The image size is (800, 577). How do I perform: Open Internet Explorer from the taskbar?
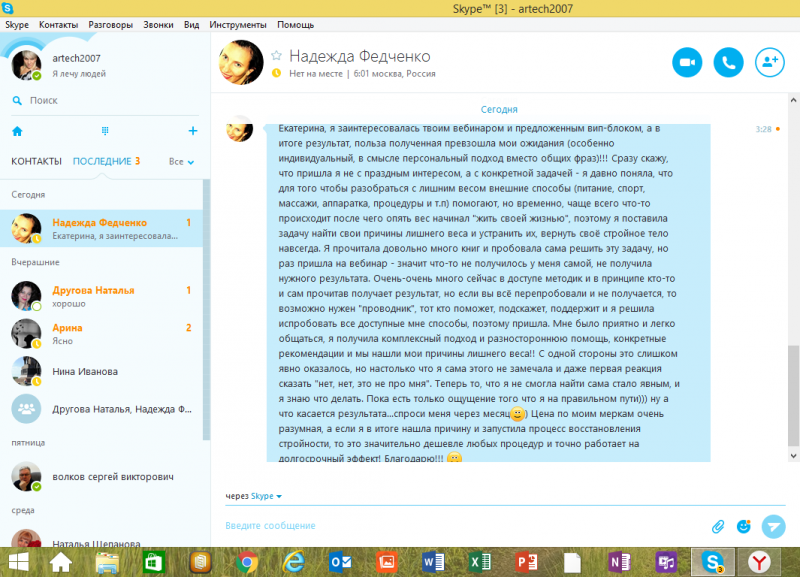click(x=294, y=562)
